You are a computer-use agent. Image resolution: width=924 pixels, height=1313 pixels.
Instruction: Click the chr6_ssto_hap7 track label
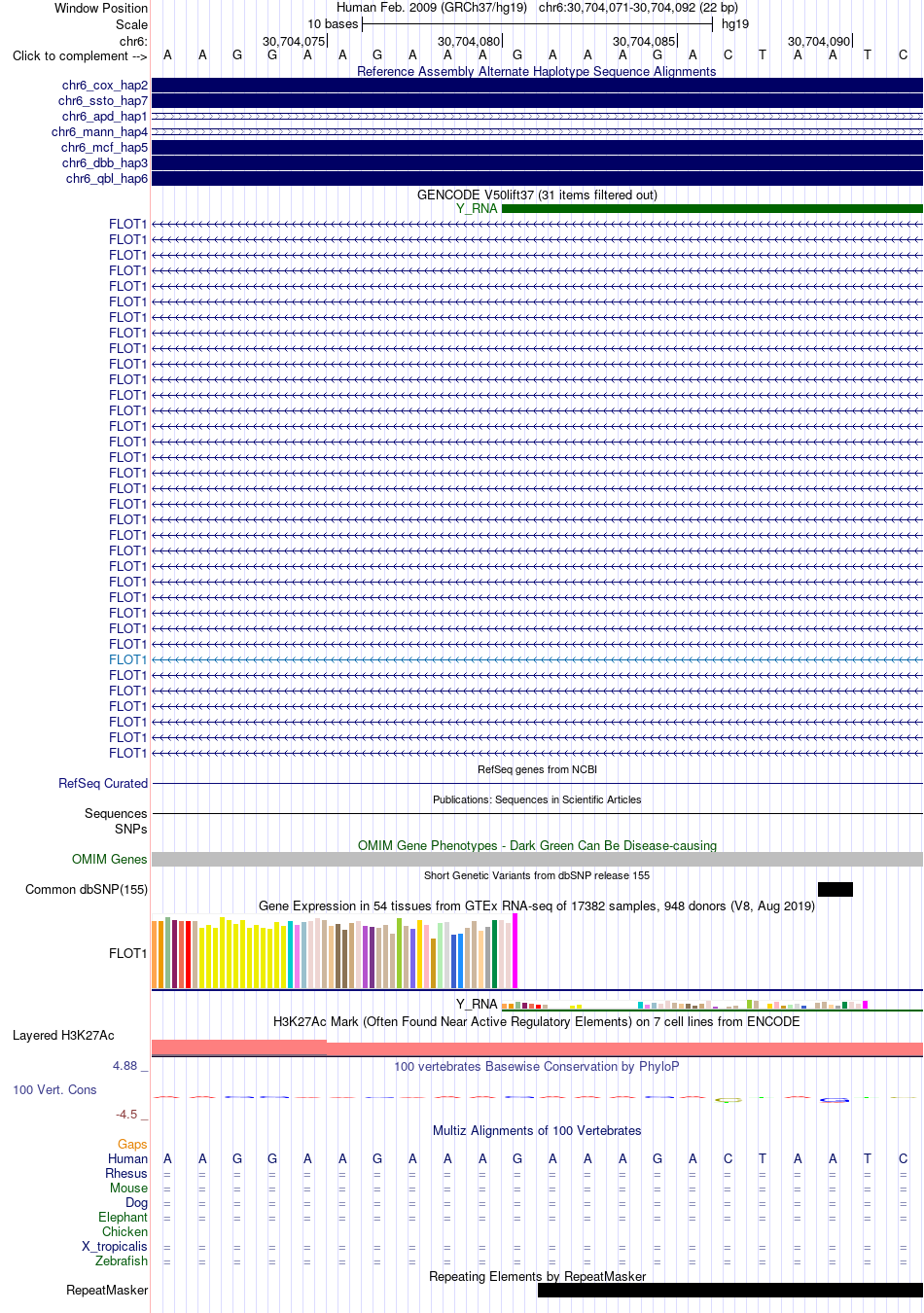103,101
